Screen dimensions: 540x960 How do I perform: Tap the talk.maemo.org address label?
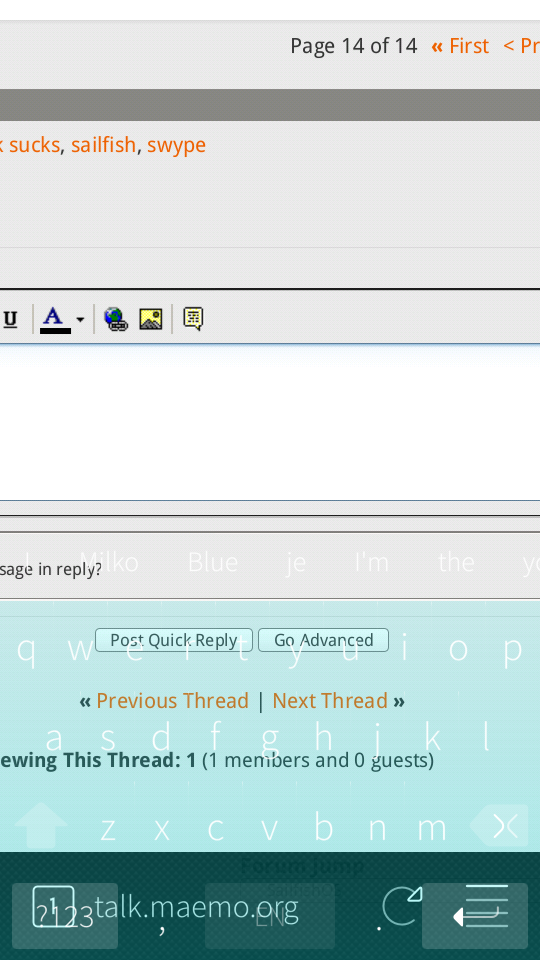197,907
